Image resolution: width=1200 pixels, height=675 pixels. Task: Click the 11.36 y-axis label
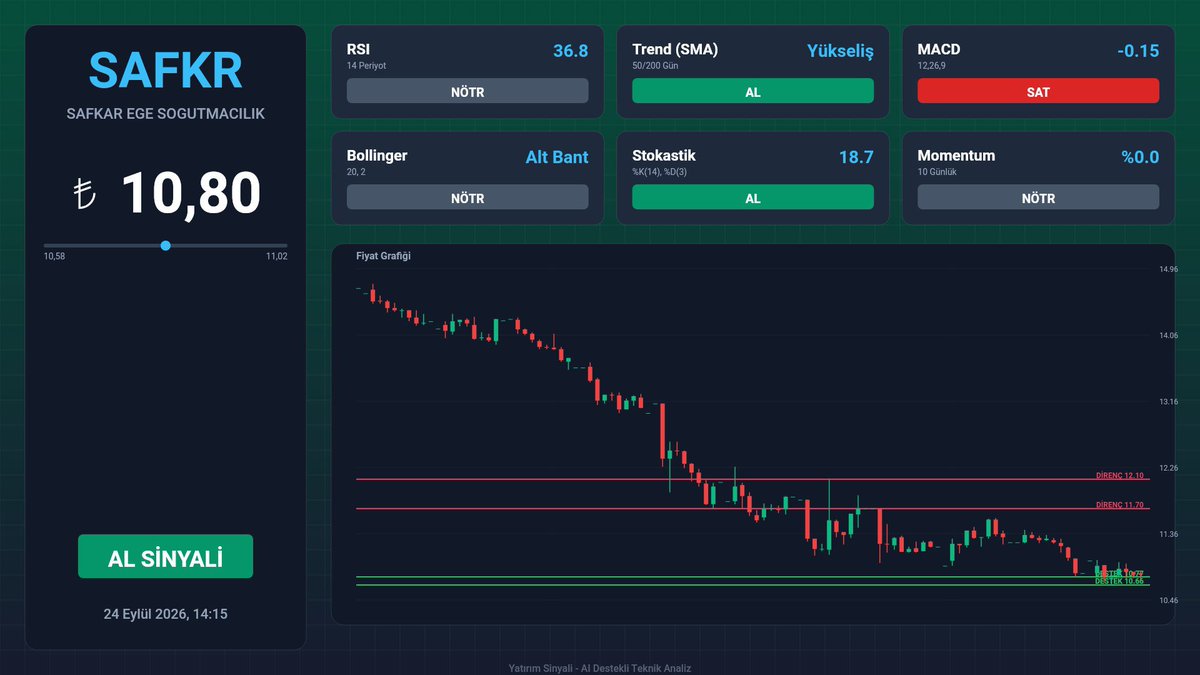[1168, 535]
